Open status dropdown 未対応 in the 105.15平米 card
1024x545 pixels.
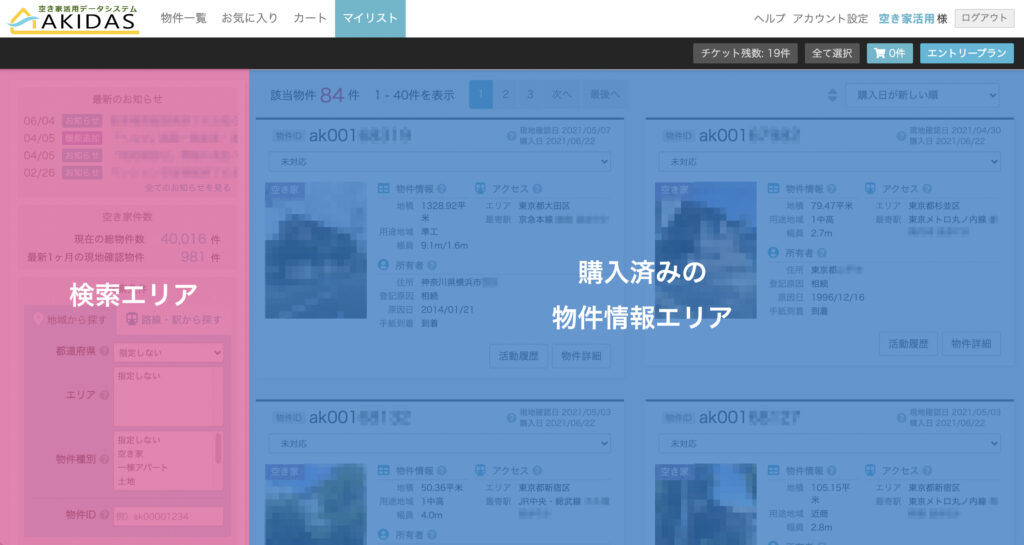tap(829, 443)
